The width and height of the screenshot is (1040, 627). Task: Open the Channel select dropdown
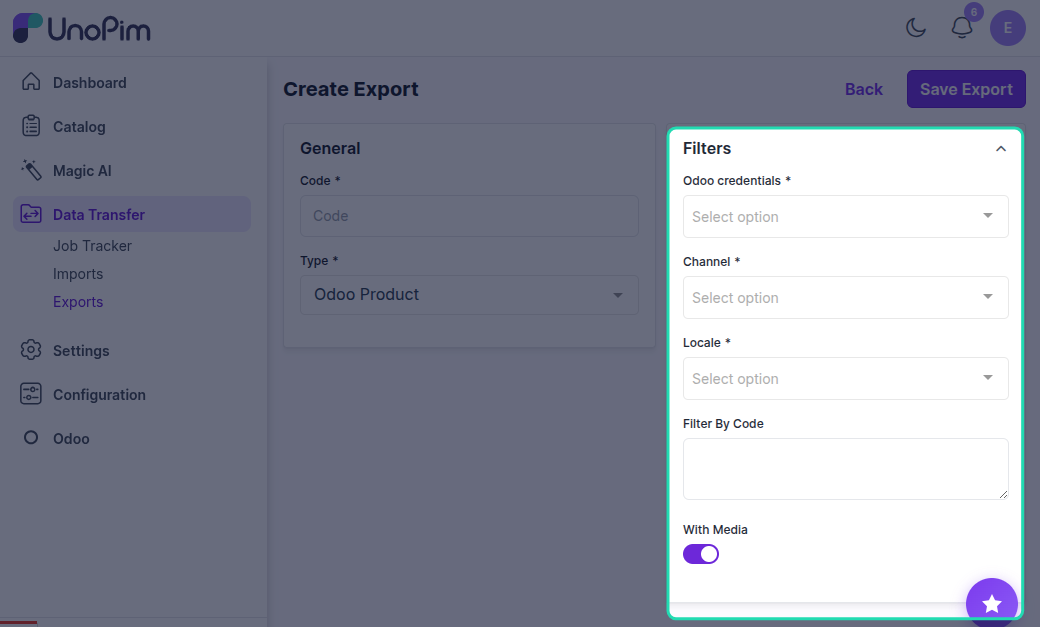[x=846, y=297]
